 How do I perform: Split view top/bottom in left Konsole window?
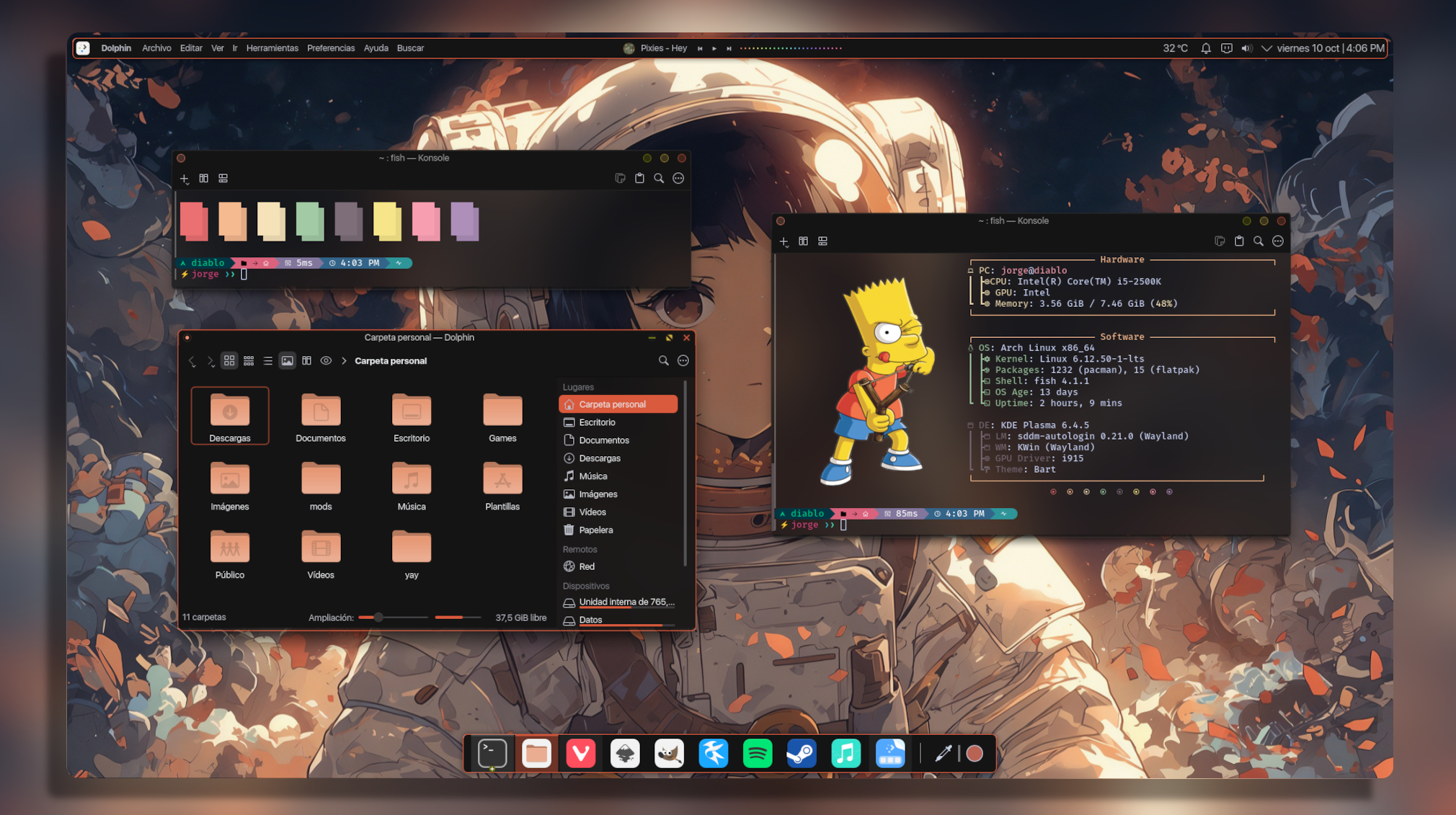pyautogui.click(x=223, y=179)
